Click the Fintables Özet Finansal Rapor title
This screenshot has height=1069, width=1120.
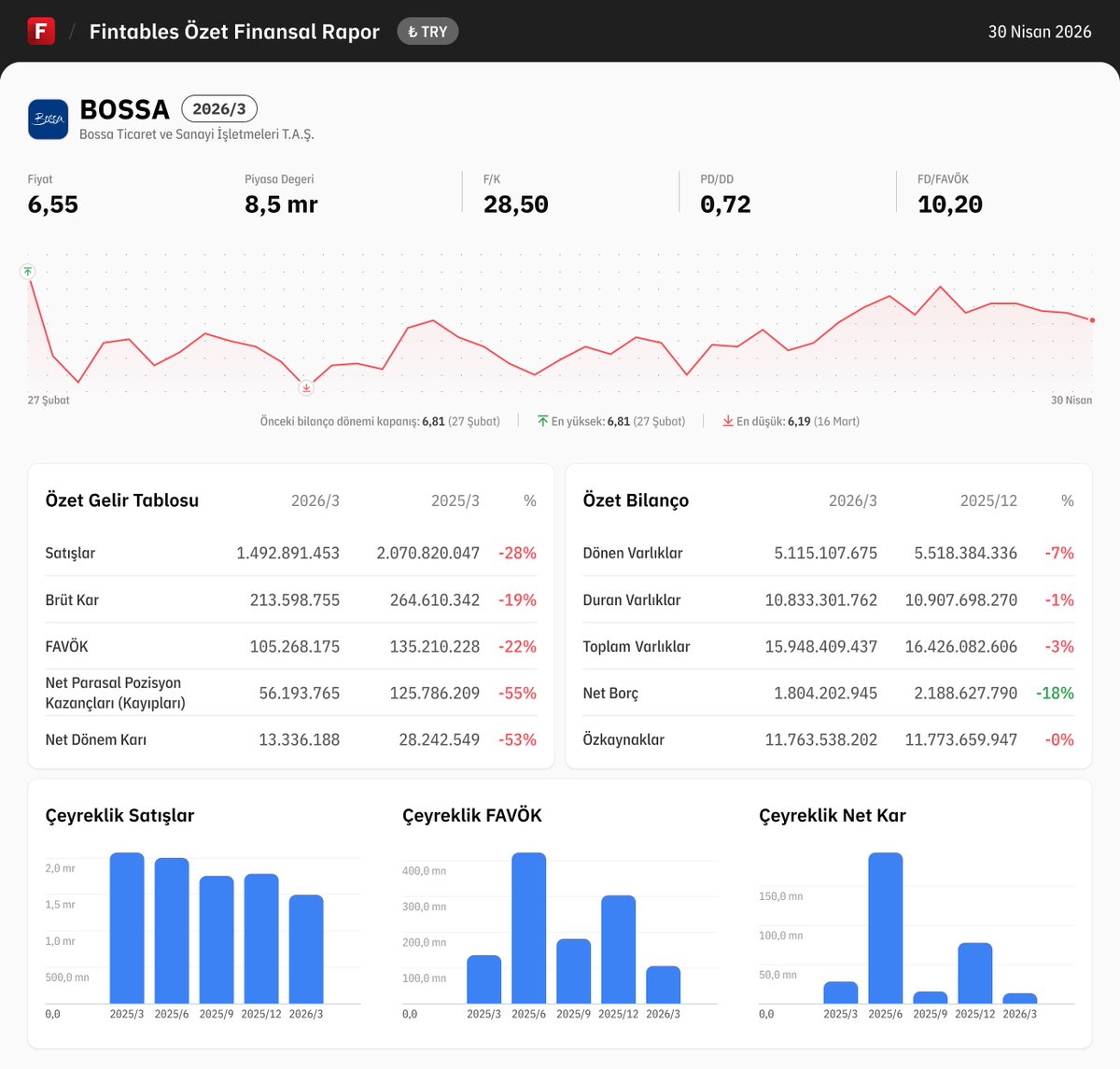pos(234,32)
